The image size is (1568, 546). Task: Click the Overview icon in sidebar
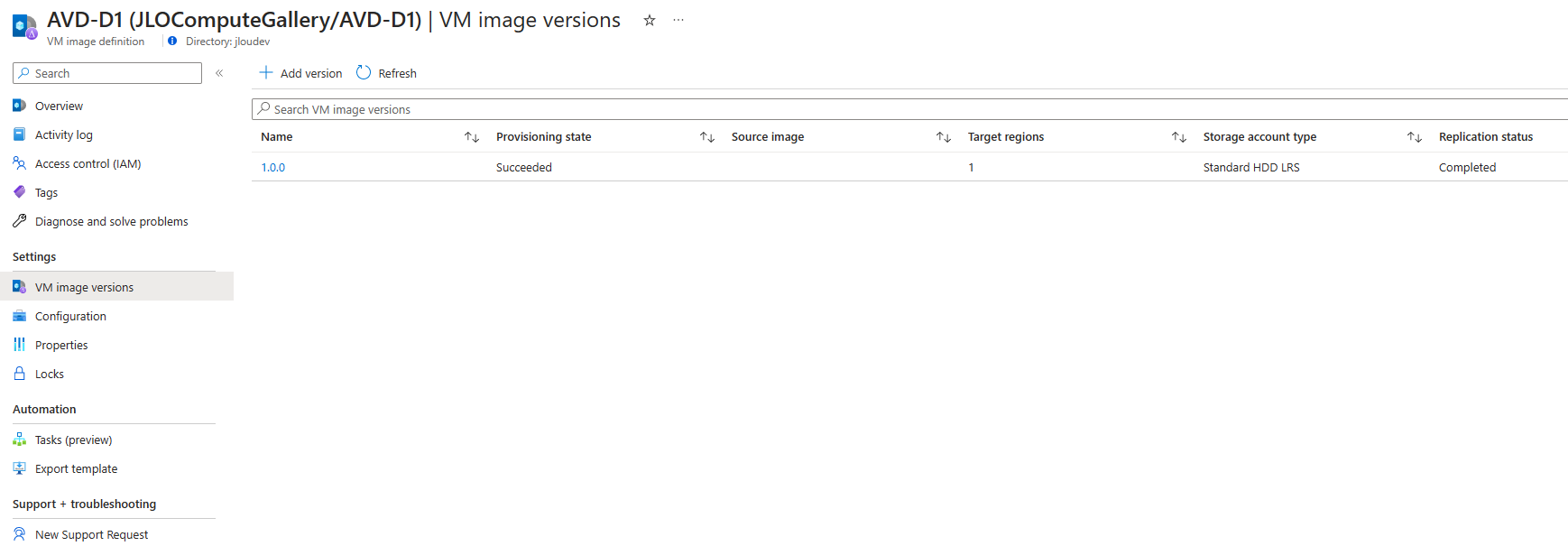pos(19,106)
